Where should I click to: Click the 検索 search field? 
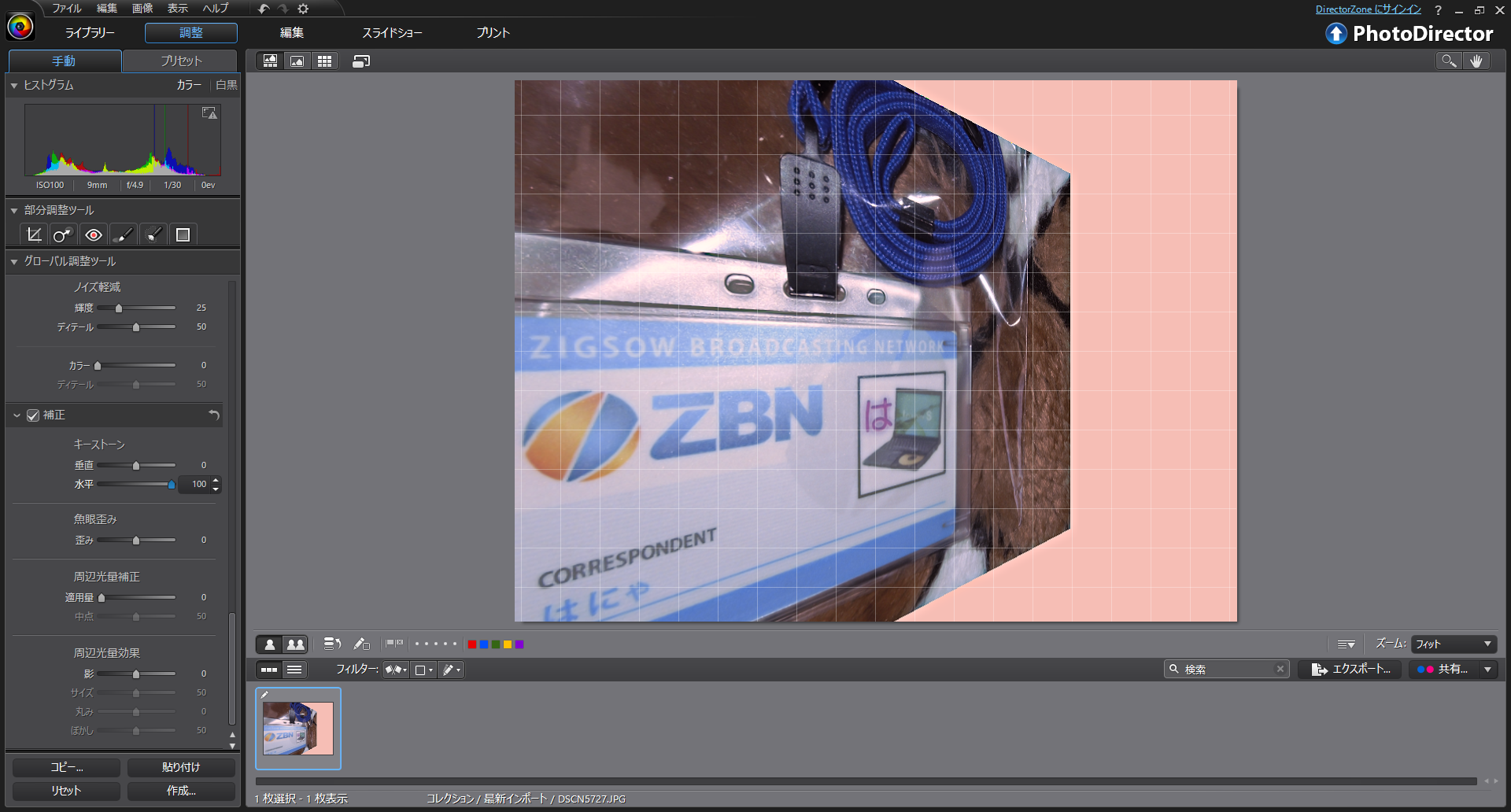tap(1227, 669)
